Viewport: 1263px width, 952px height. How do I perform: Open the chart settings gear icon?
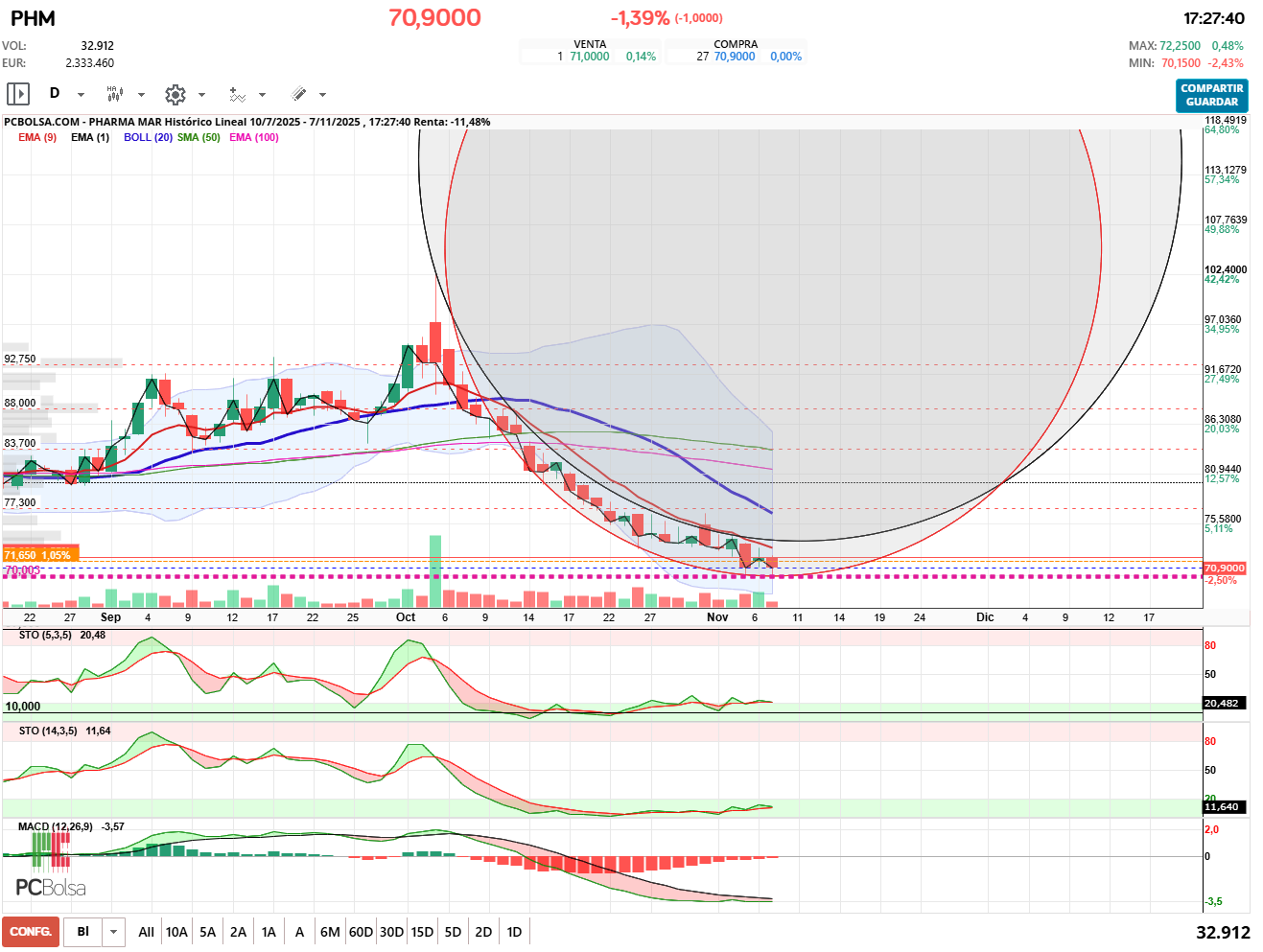pos(175,94)
